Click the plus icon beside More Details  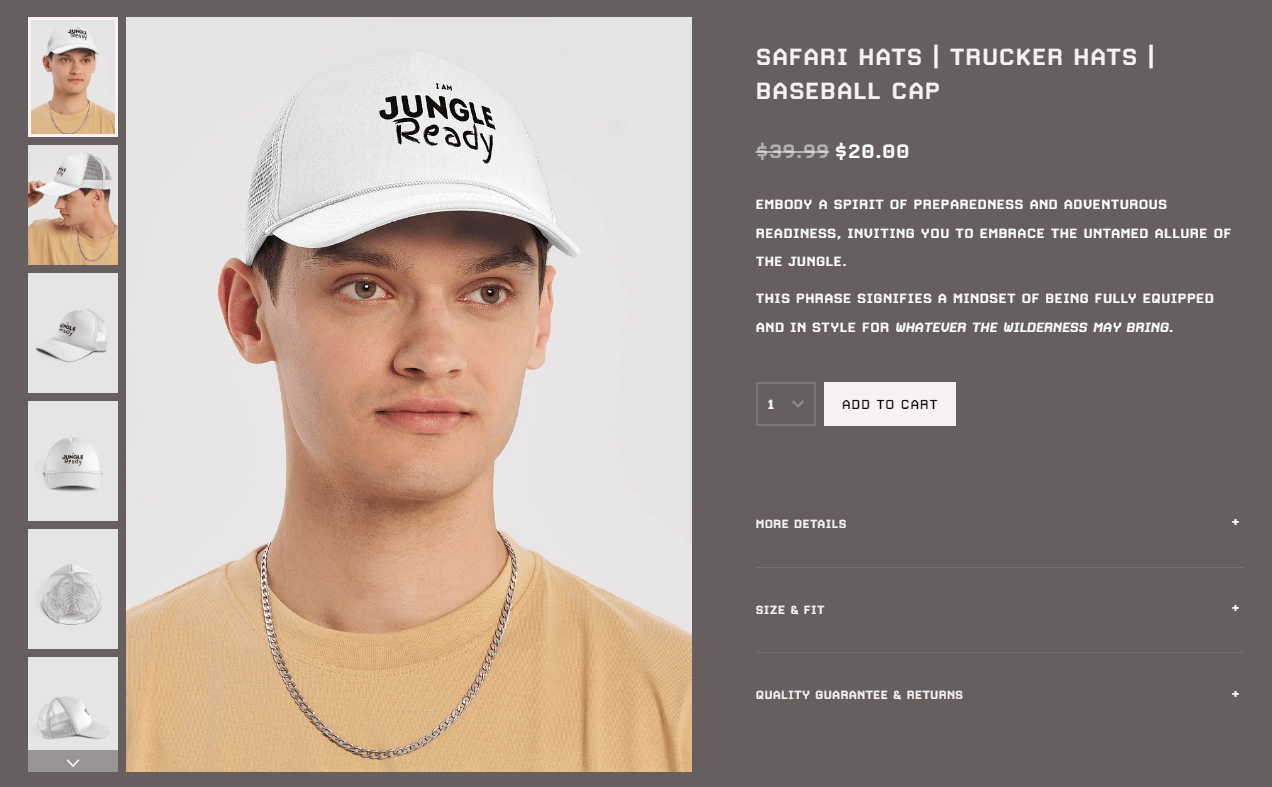coord(1235,523)
